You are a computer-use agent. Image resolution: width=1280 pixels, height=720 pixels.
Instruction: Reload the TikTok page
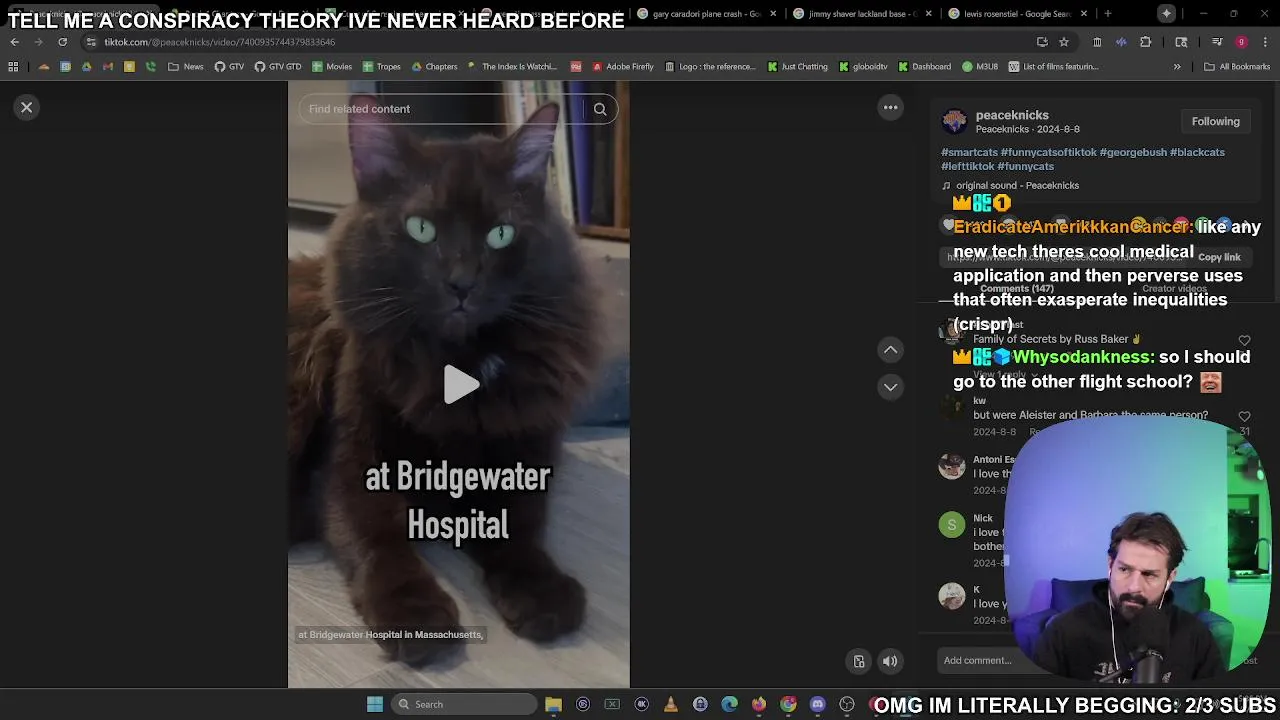tap(62, 42)
